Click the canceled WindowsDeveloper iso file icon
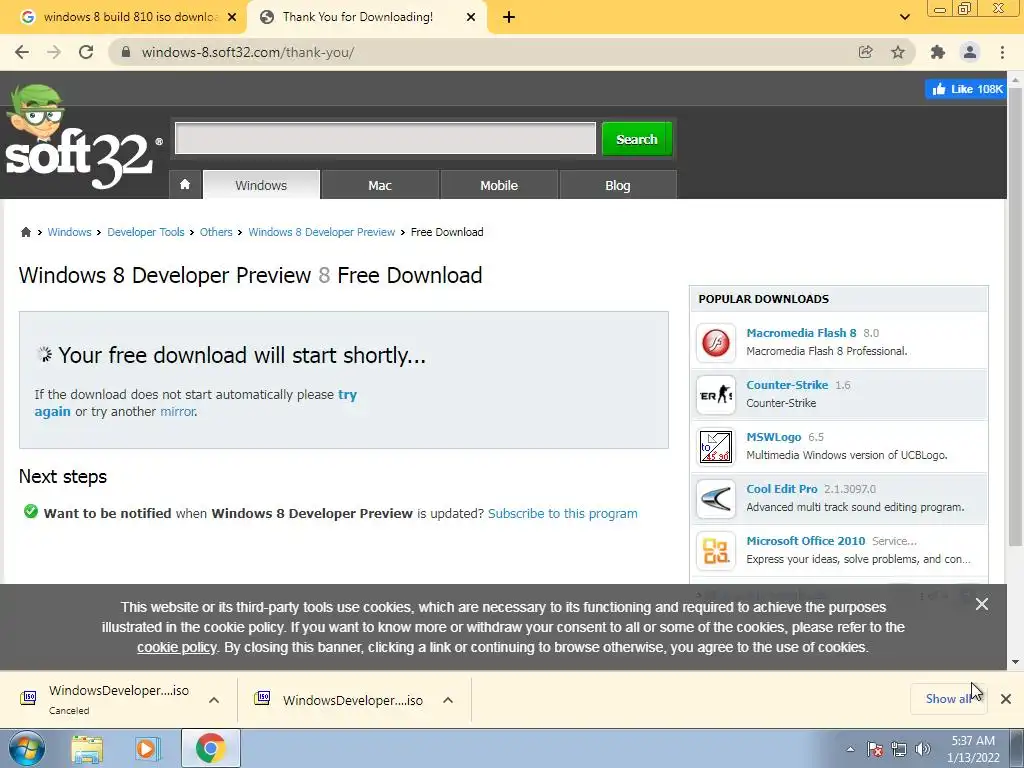This screenshot has width=1024, height=768. [28, 697]
